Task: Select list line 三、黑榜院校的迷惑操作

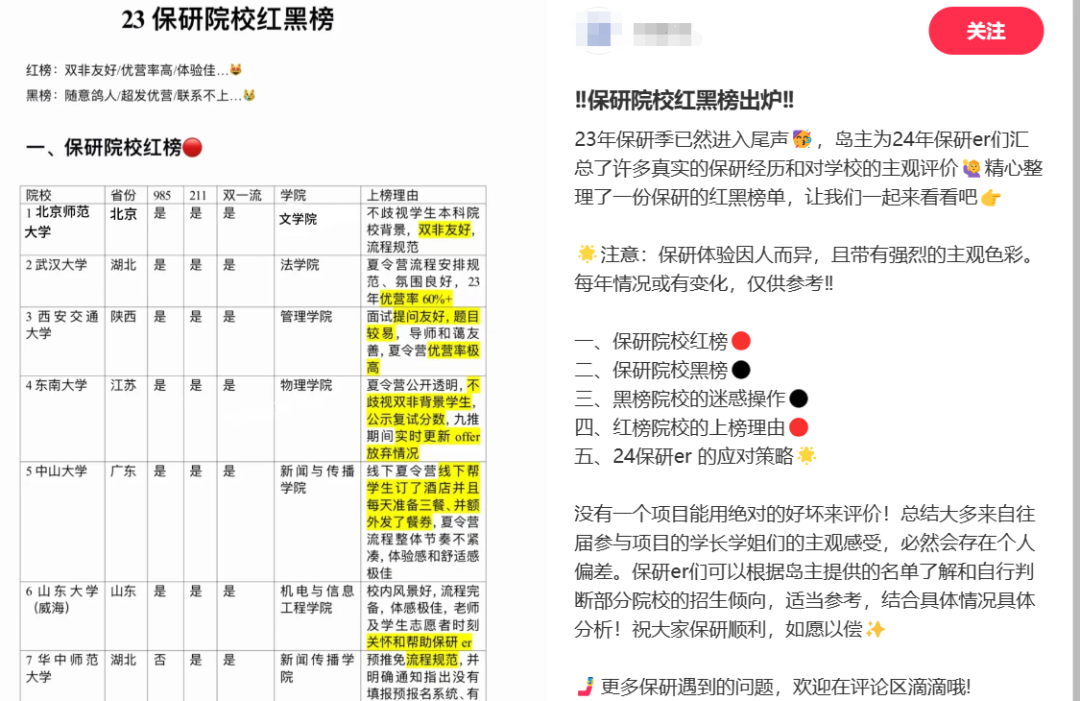Action: pos(691,399)
